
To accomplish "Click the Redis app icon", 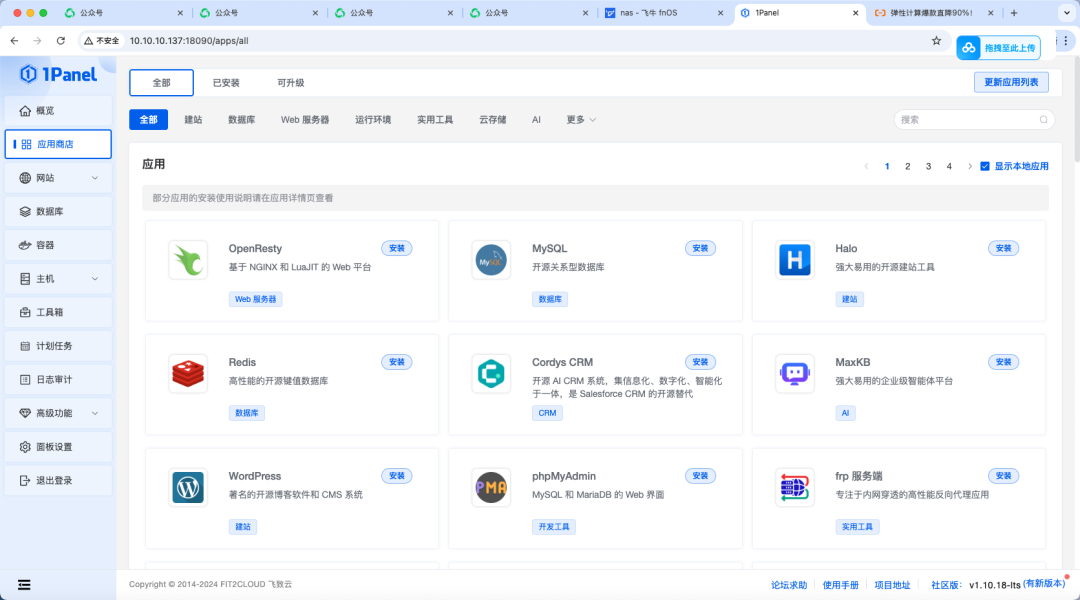I will click(188, 374).
